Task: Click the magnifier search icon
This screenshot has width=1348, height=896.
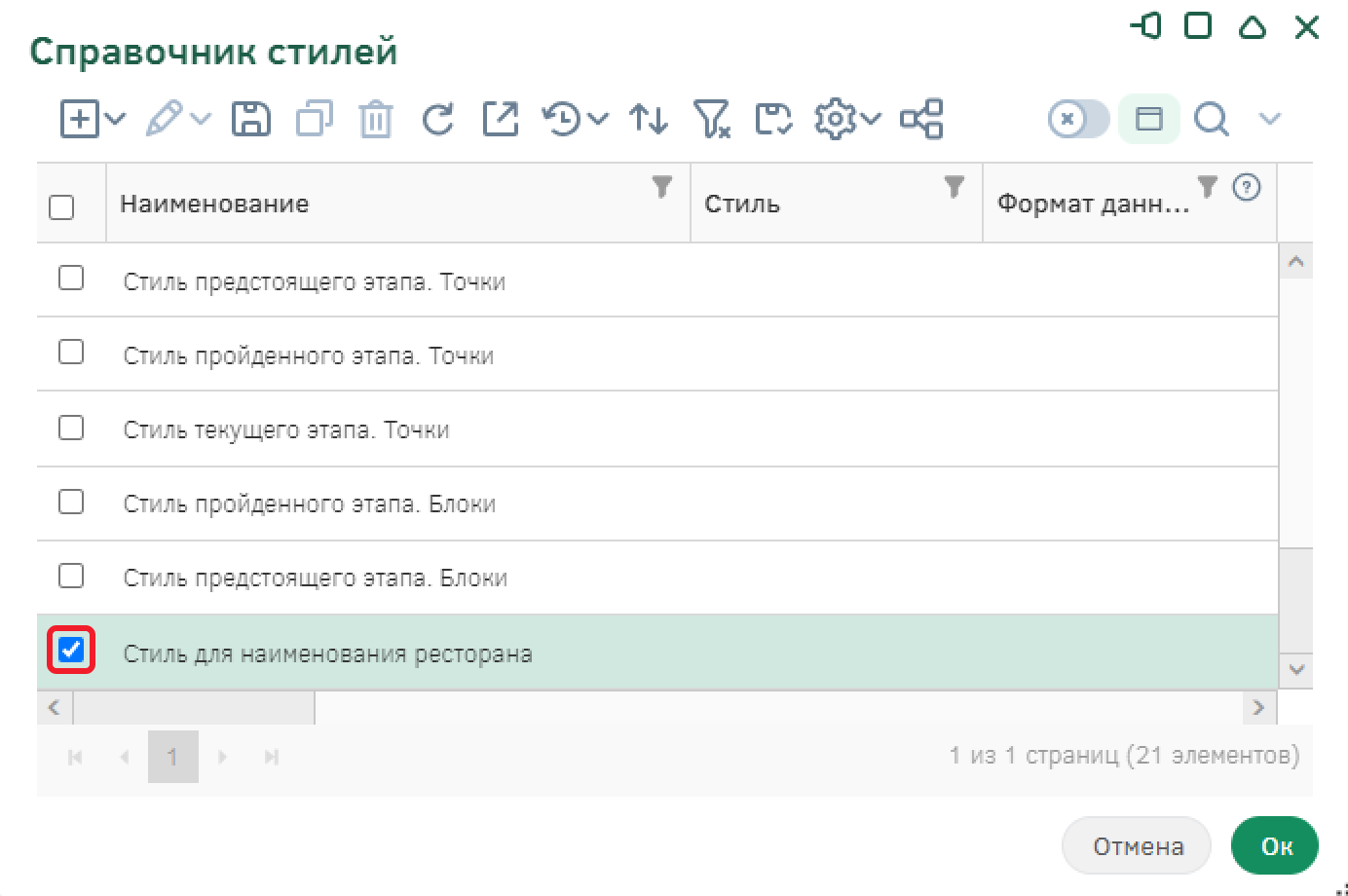Action: [x=1211, y=119]
